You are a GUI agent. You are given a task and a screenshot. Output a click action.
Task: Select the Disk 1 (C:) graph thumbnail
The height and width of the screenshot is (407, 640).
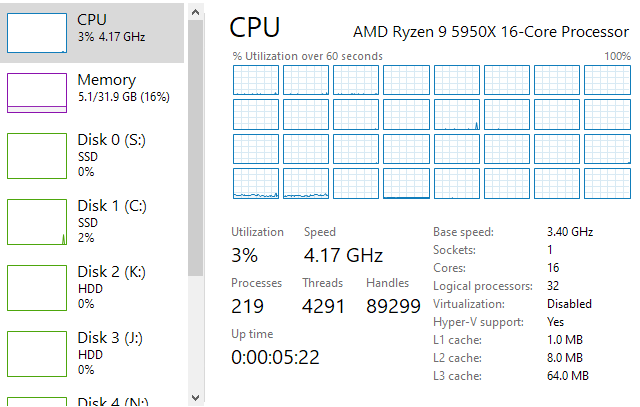pos(36,221)
